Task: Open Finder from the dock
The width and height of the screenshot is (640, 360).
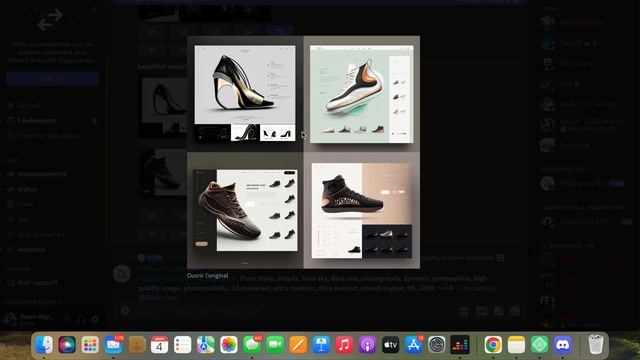Action: pos(44,345)
